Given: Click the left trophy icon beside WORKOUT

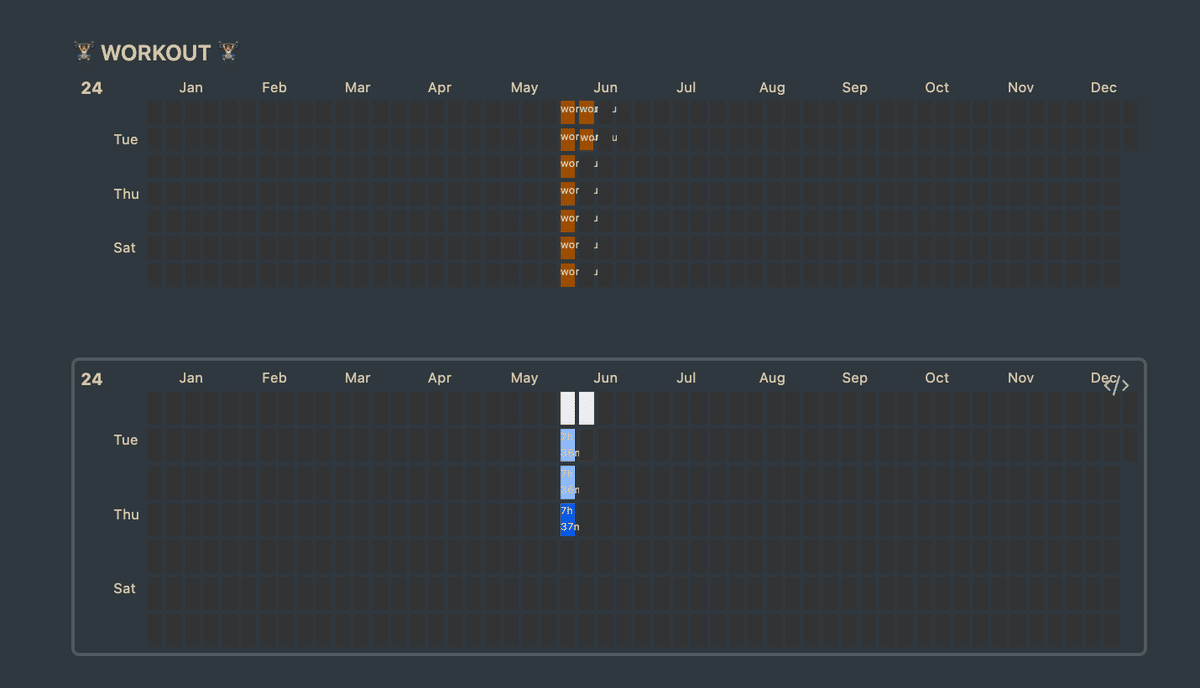Looking at the screenshot, I should [84, 51].
